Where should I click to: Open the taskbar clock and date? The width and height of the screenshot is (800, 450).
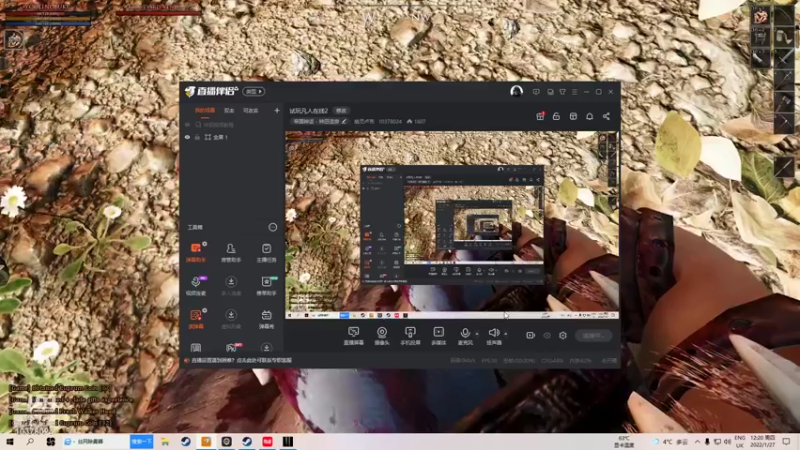point(763,441)
